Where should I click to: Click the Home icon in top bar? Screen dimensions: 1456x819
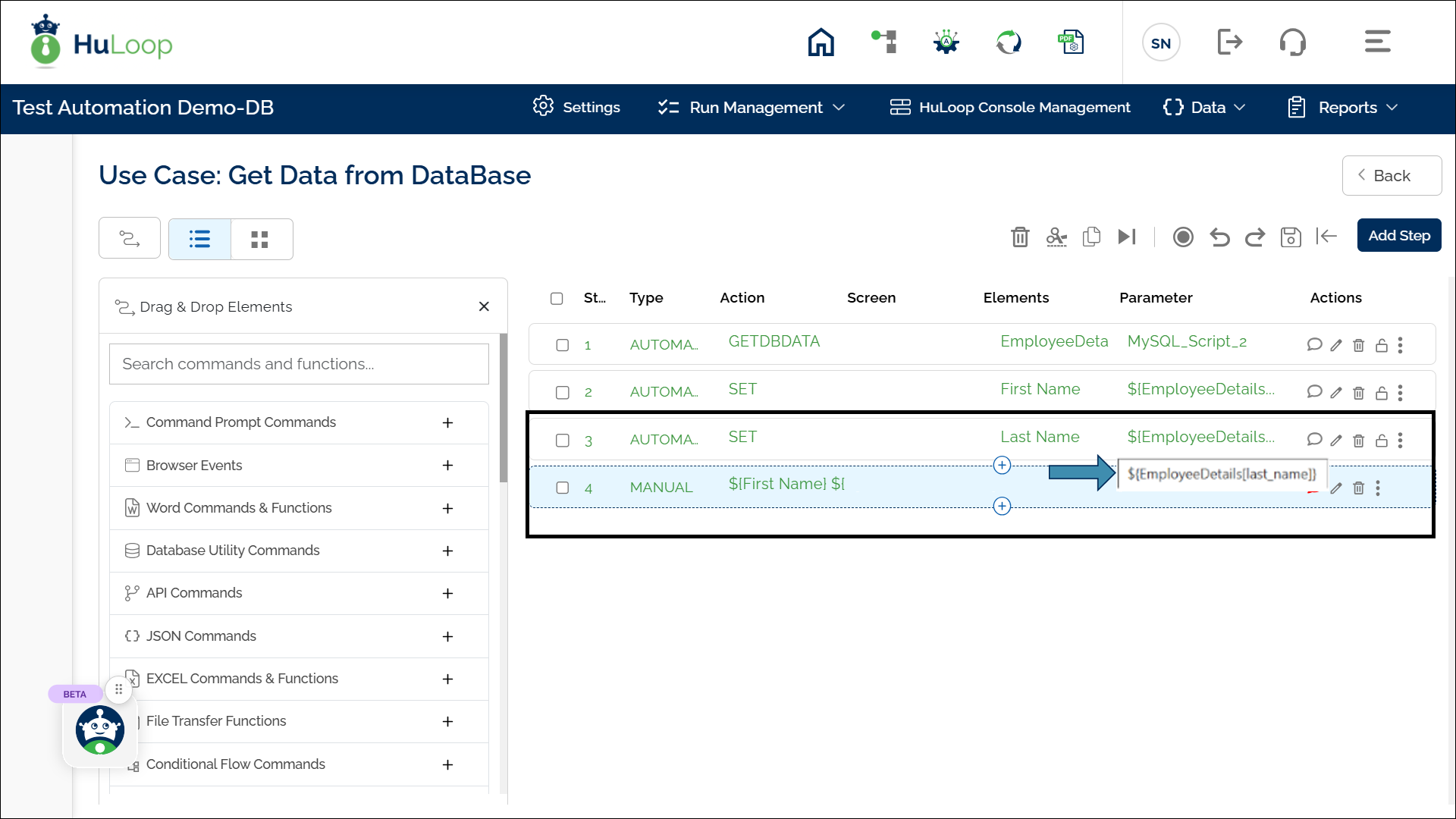tap(821, 42)
